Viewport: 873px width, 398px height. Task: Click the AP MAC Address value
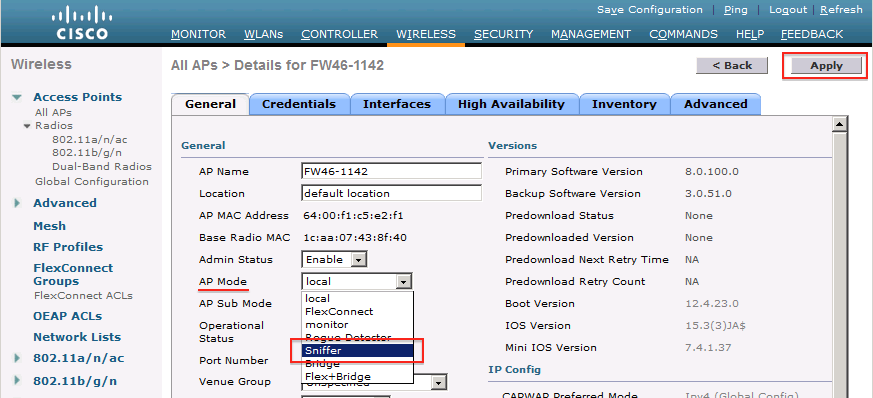(353, 215)
